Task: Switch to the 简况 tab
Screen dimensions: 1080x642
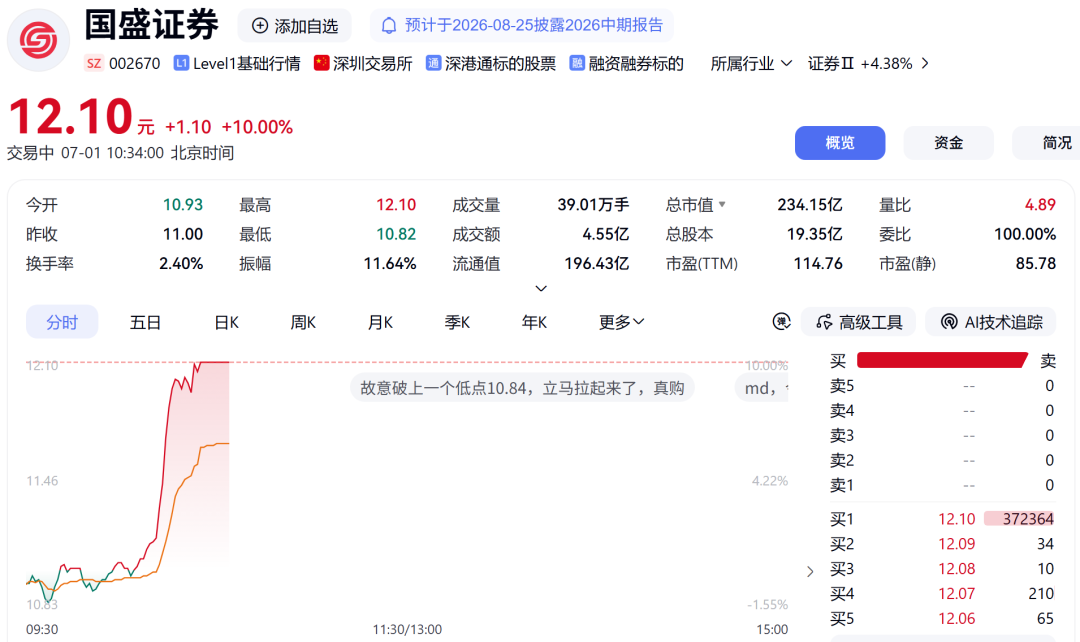Action: [1047, 143]
